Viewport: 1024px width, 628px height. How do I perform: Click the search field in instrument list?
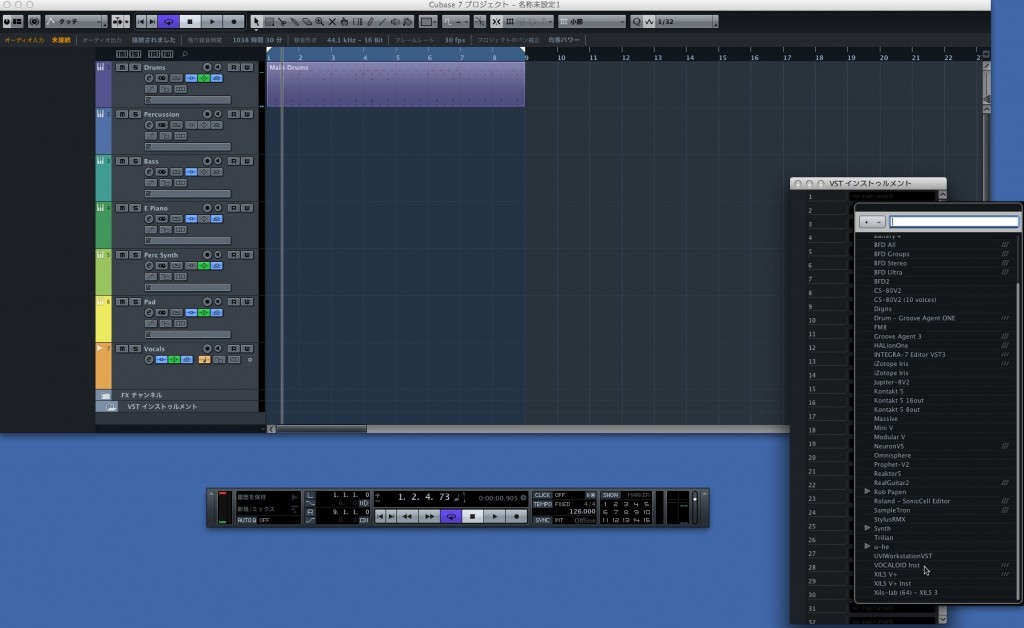coord(953,222)
